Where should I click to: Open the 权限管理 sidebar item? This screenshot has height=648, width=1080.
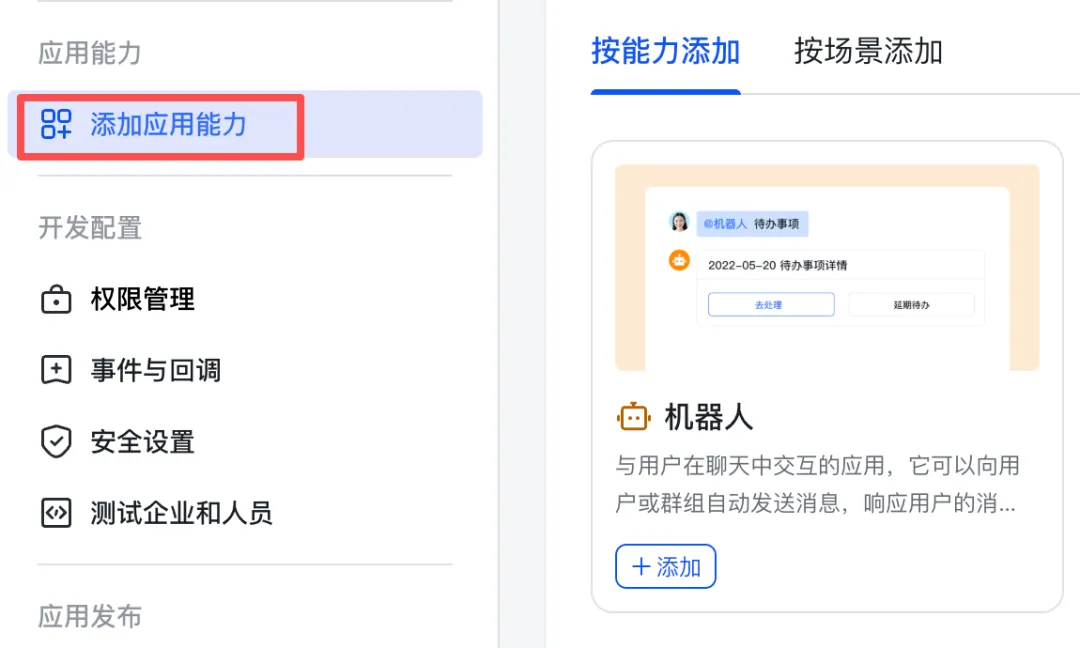[x=142, y=299]
